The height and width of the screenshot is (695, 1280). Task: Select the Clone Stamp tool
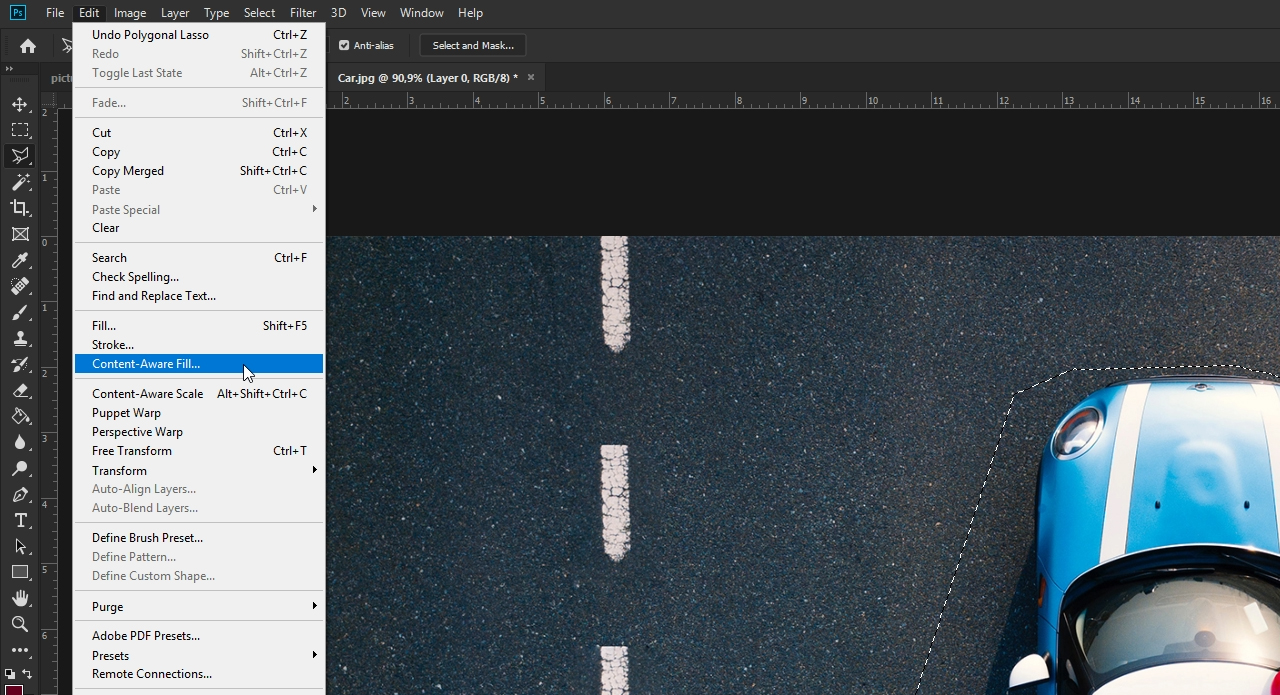click(x=20, y=338)
